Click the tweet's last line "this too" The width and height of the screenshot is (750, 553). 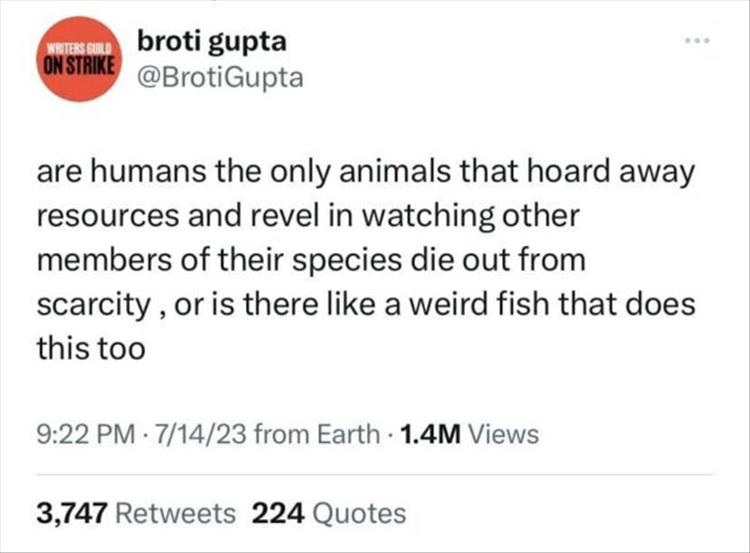[x=91, y=348]
